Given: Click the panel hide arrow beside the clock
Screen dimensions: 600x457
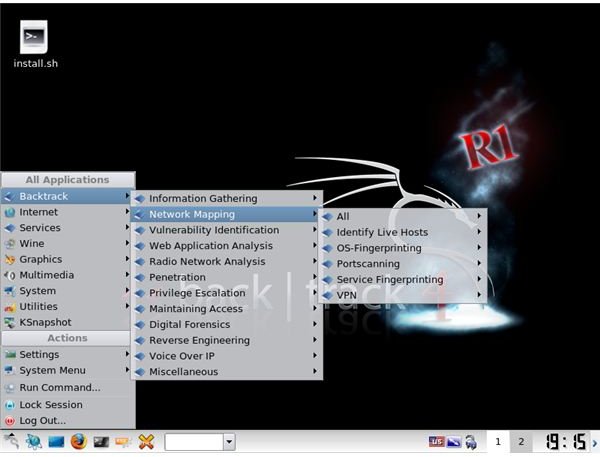Looking at the screenshot, I should point(595,443).
